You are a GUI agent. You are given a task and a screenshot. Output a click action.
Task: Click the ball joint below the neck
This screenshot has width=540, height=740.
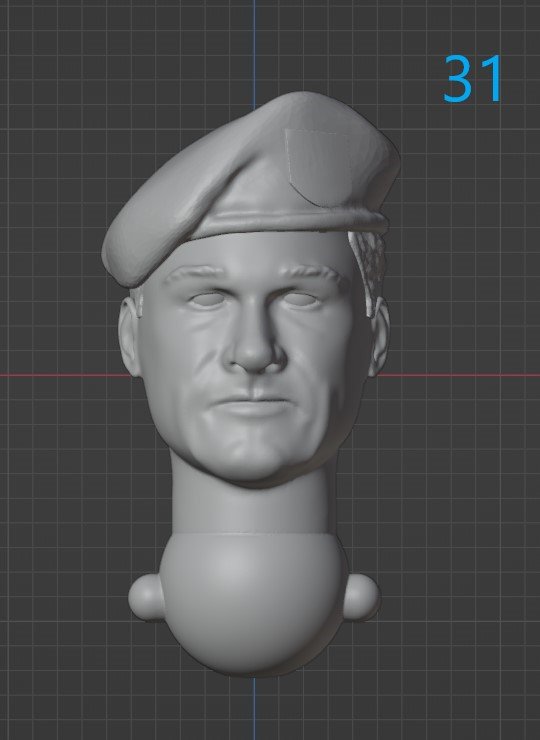[x=254, y=604]
